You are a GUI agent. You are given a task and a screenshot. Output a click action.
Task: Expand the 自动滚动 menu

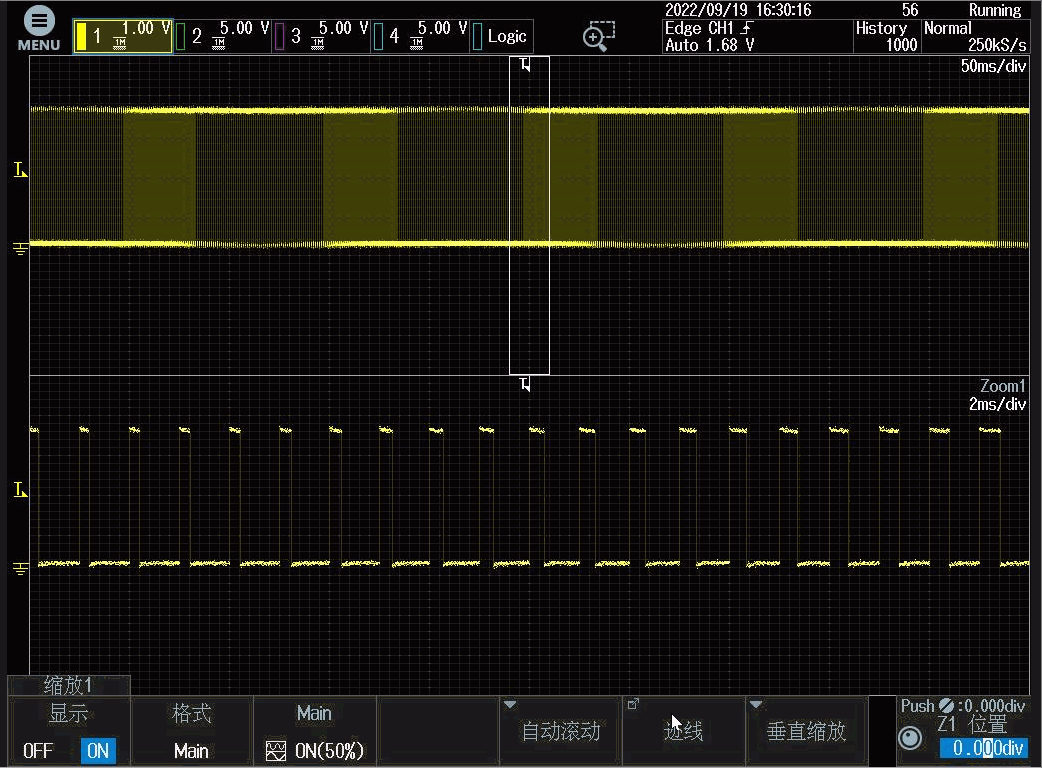[x=560, y=731]
